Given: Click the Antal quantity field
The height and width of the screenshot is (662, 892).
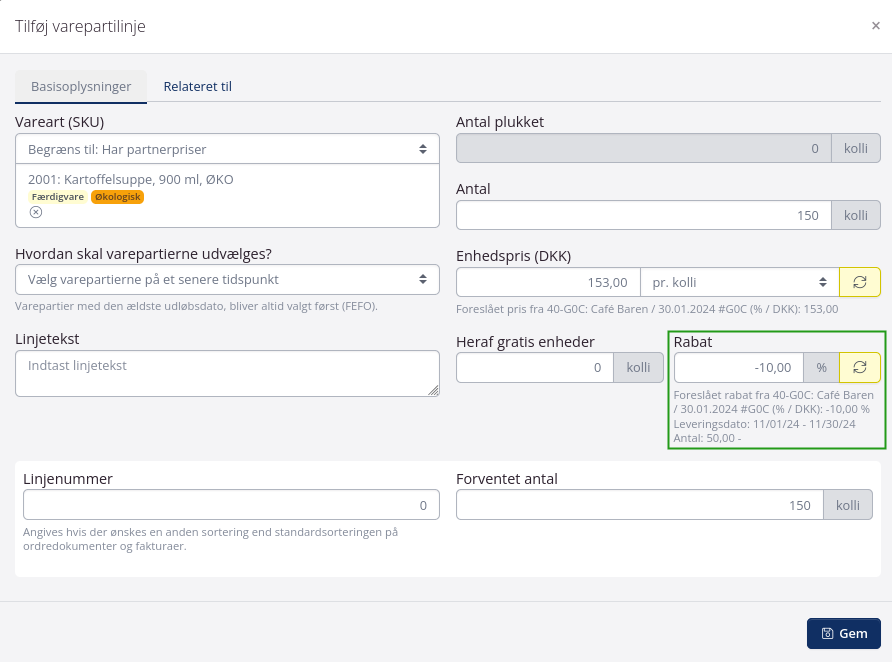Looking at the screenshot, I should click(642, 216).
